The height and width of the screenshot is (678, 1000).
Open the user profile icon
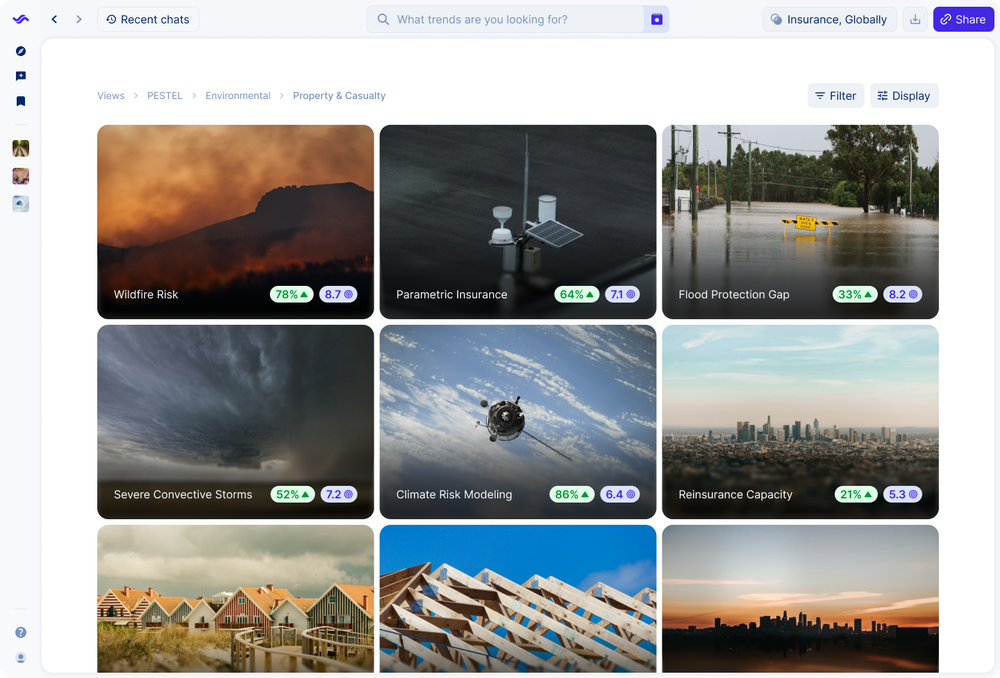coord(20,658)
